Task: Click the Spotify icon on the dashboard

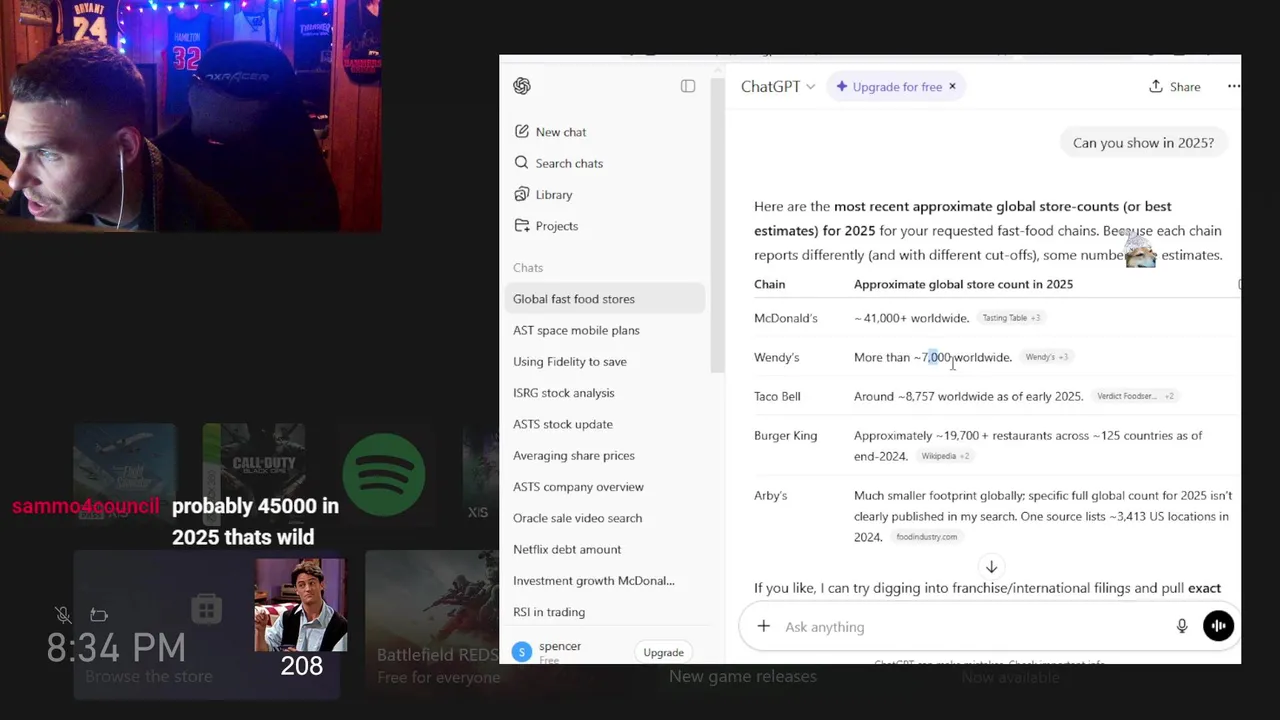Action: click(384, 475)
